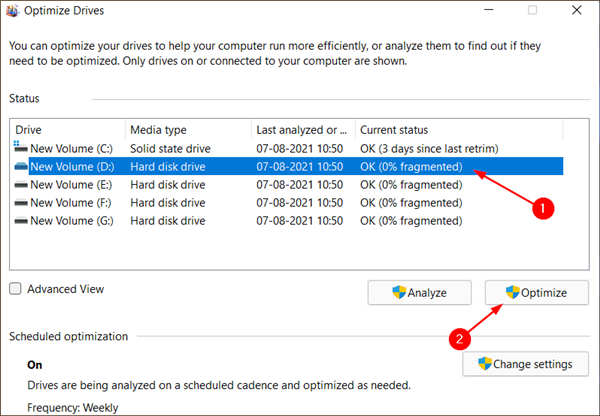Click the drive icon for New Volume (E:)
This screenshot has width=600, height=416.
pos(21,184)
